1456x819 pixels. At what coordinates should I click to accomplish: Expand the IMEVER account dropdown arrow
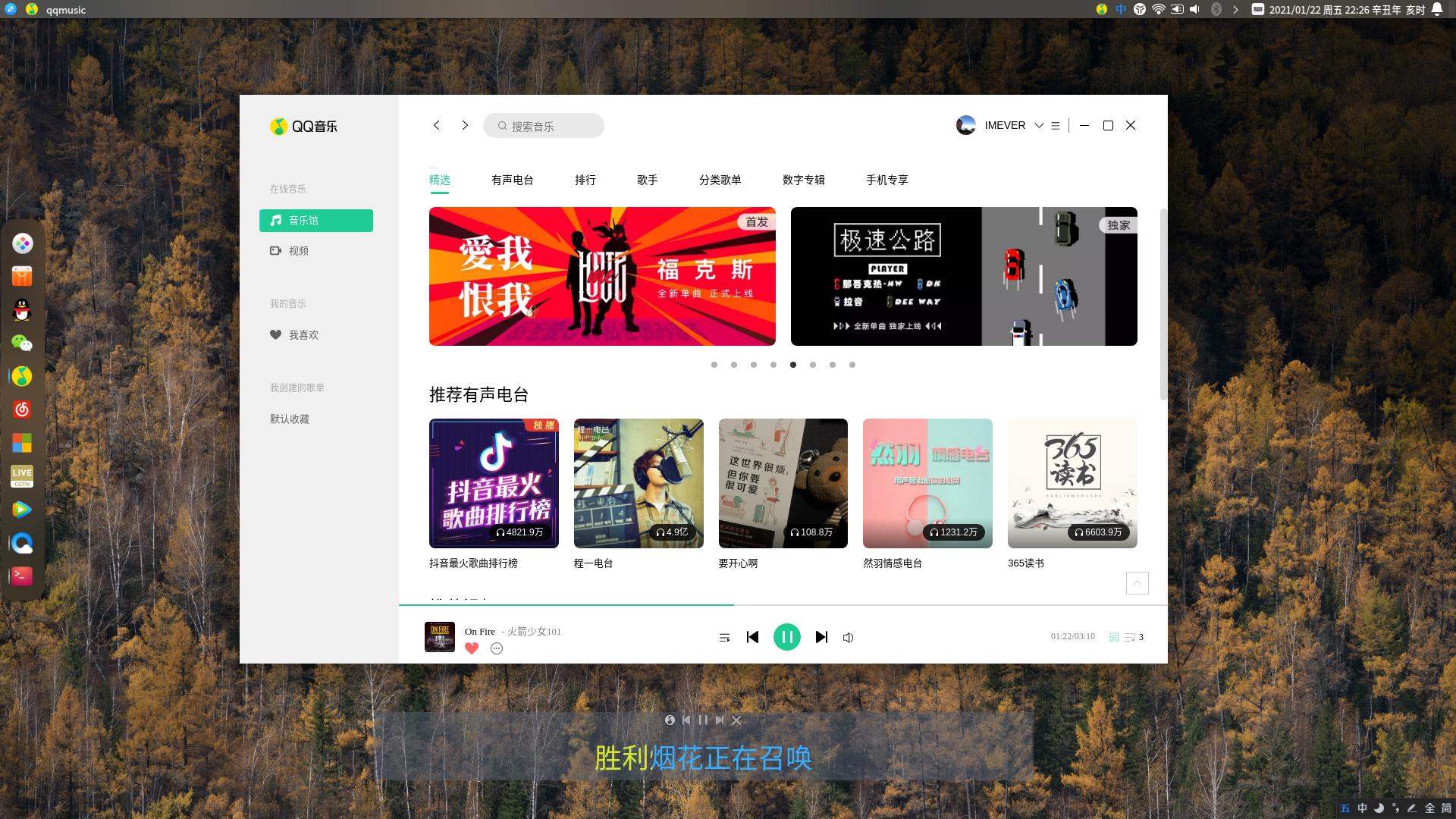click(1039, 126)
